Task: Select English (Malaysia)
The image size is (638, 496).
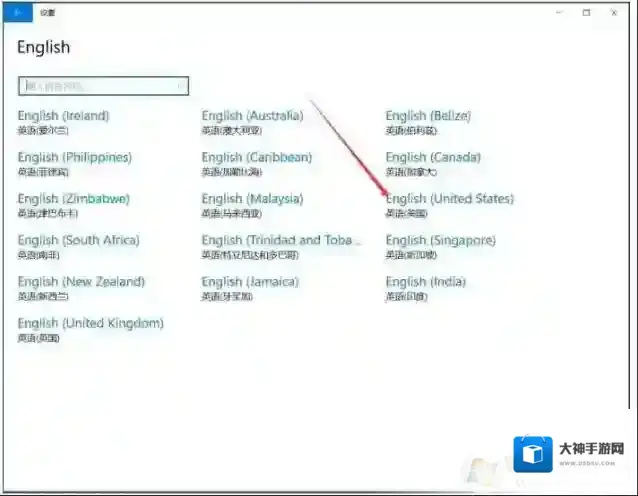Action: (x=251, y=199)
